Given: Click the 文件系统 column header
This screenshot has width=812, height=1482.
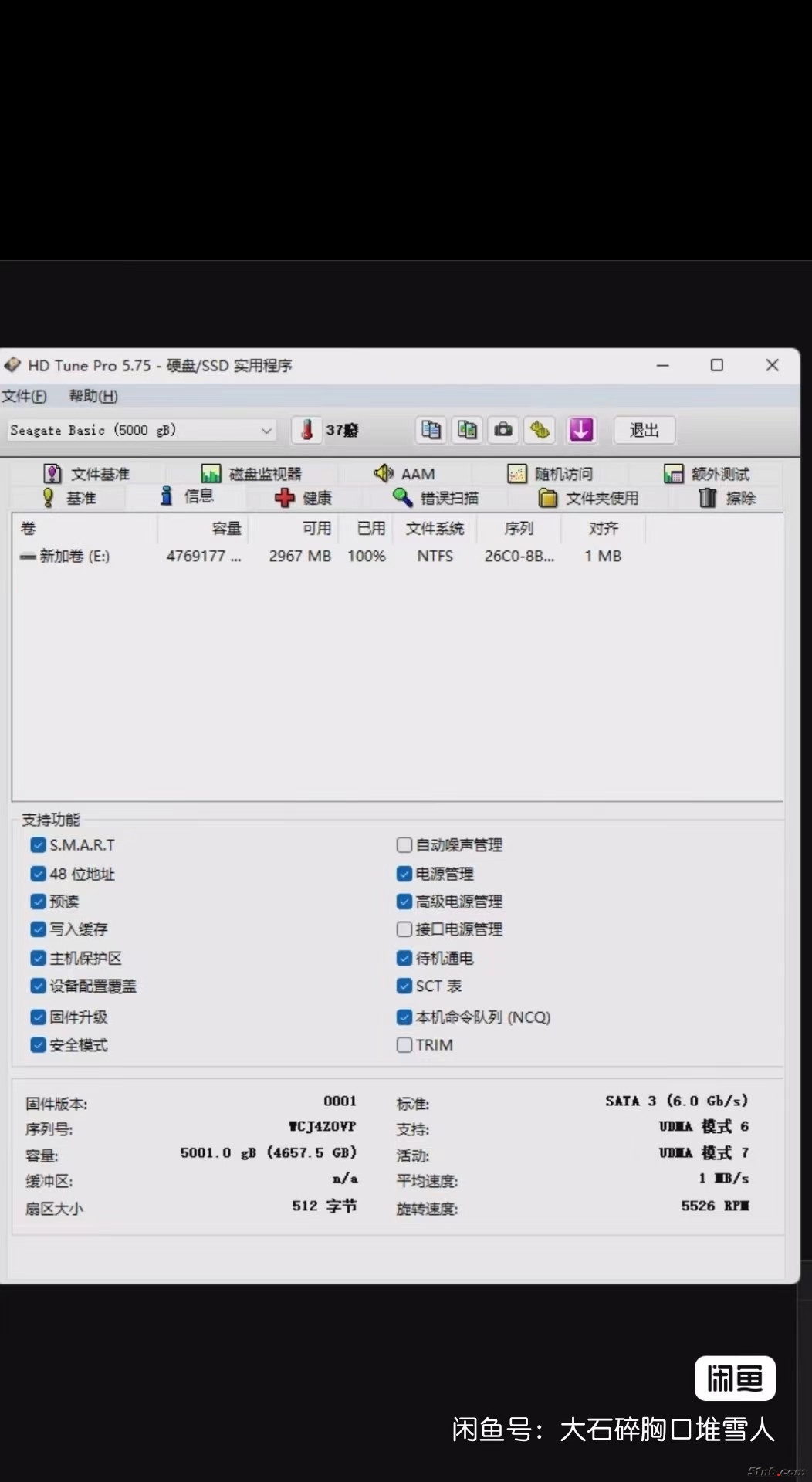Looking at the screenshot, I should click(x=435, y=529).
